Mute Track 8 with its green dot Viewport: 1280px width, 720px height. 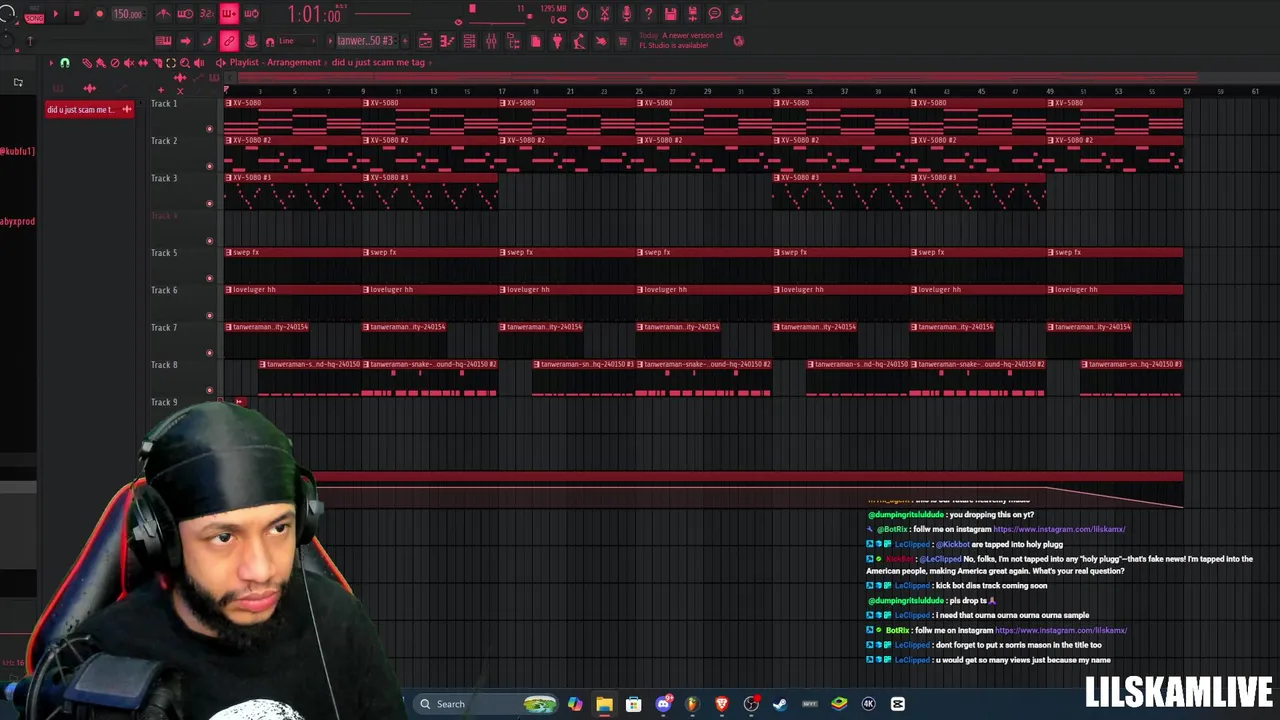click(209, 390)
